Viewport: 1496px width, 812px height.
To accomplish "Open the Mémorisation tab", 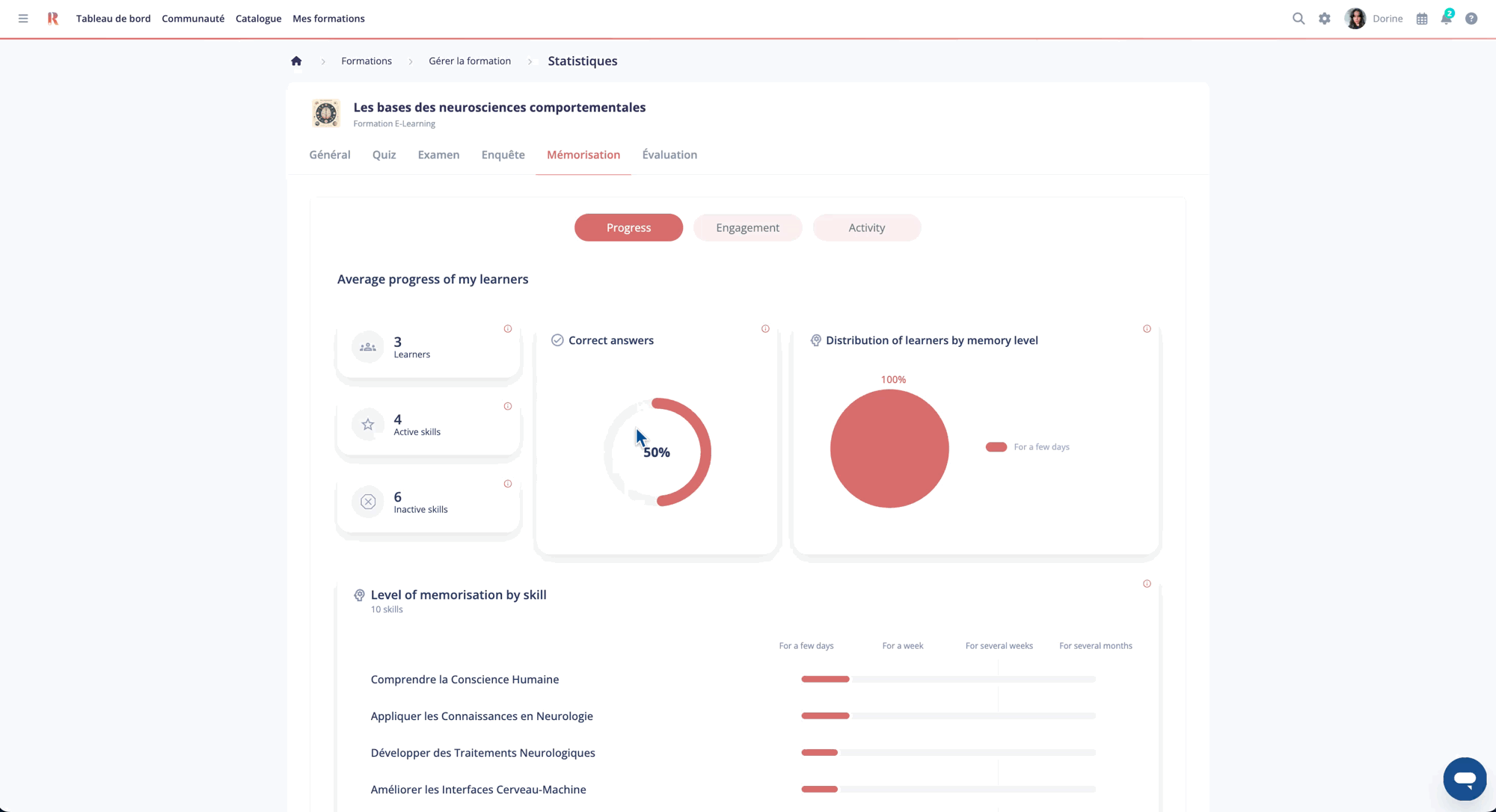I will tap(583, 155).
